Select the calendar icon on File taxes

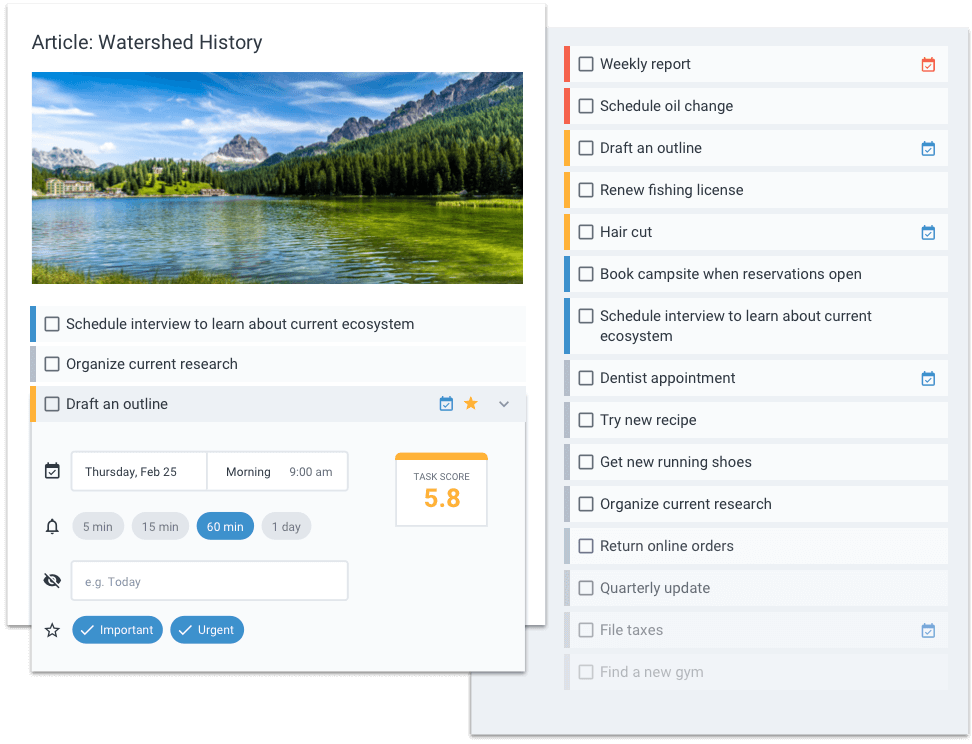pos(928,630)
